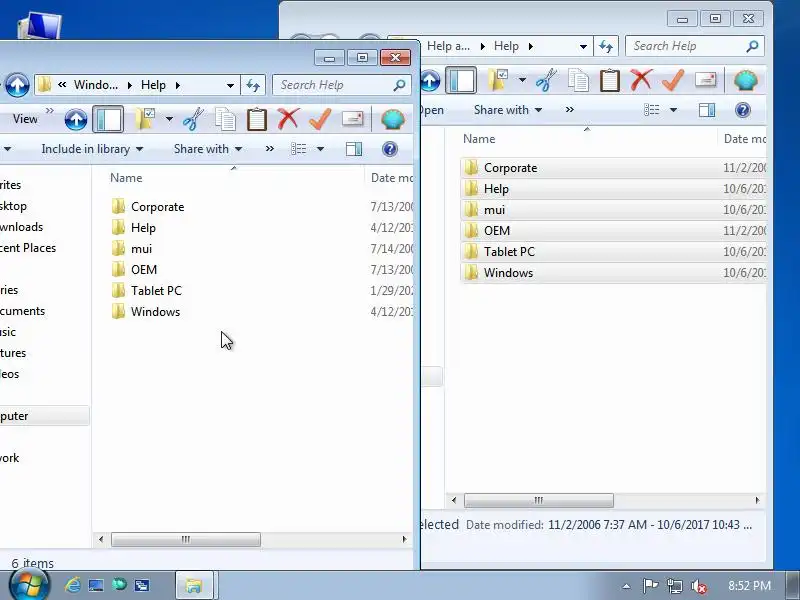Screen dimensions: 800x600
Task: Click Name column header in front window
Action: [126, 178]
